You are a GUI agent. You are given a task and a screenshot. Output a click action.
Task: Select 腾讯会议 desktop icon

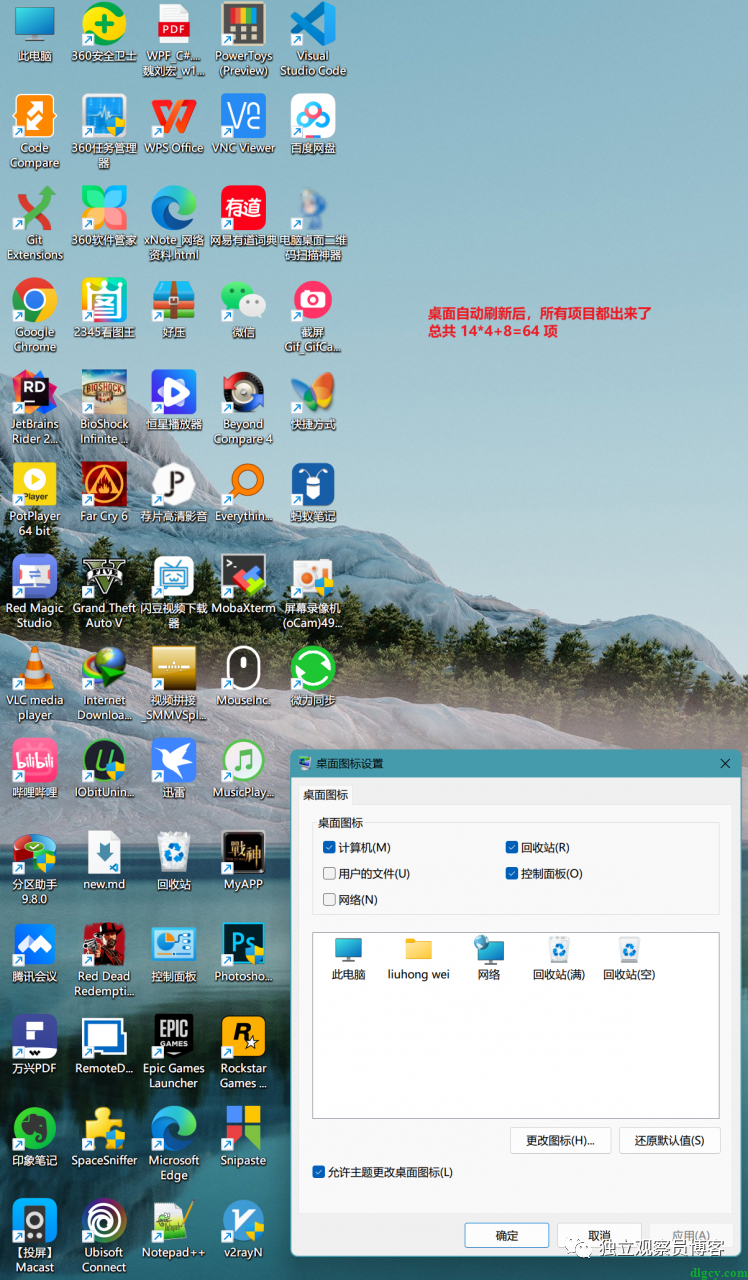(34, 953)
